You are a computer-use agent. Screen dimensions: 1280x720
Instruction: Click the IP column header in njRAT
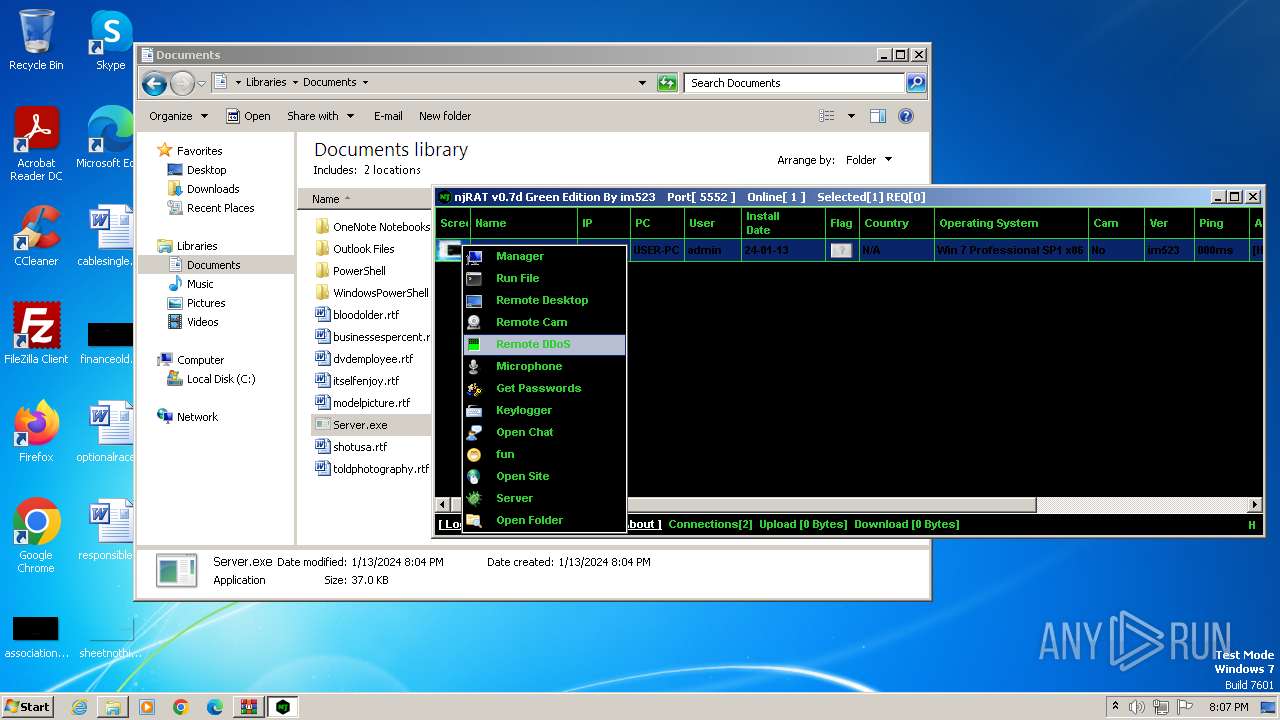coord(604,223)
